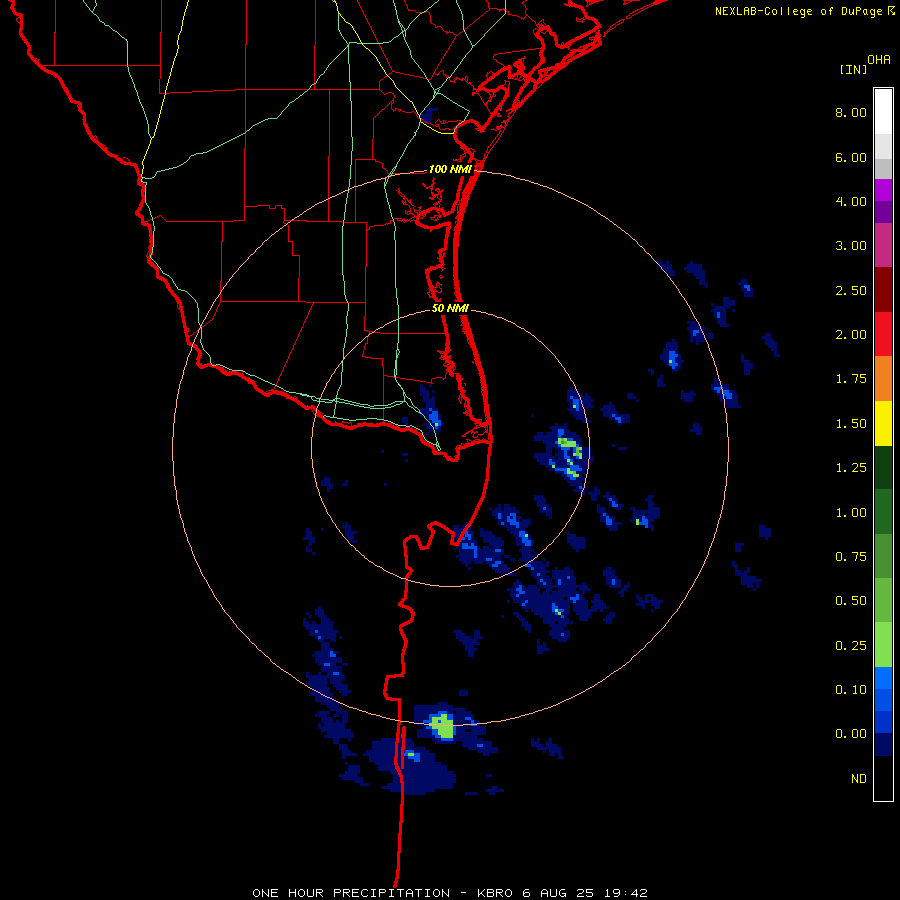Click the 100 NMI range ring label
Image resolution: width=900 pixels, height=900 pixels.
coord(450,169)
